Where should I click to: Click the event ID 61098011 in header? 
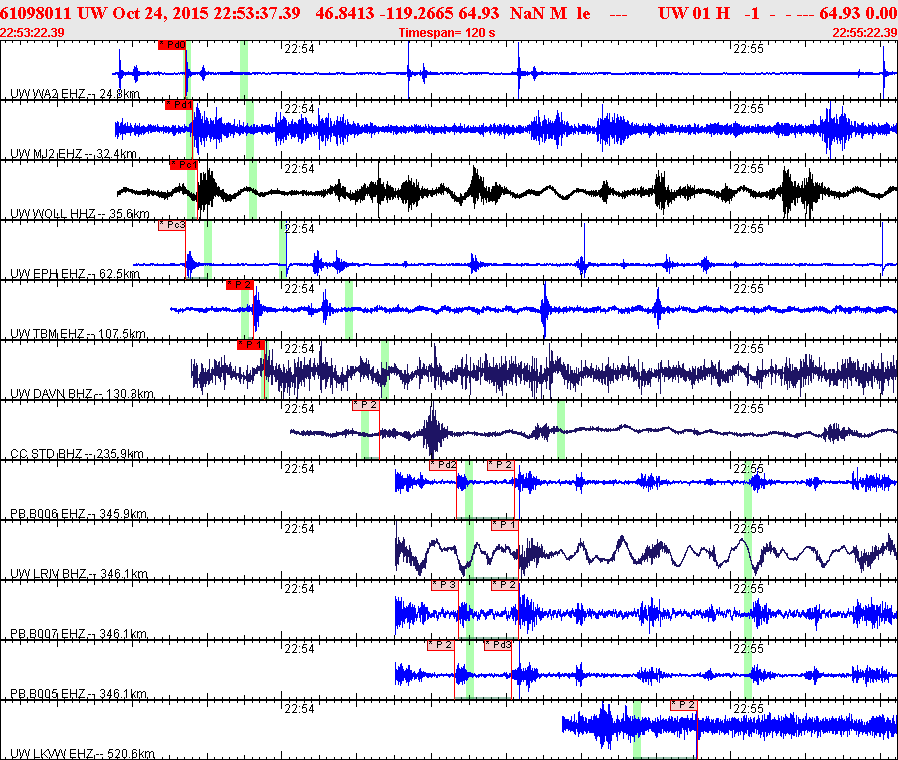tap(36, 12)
